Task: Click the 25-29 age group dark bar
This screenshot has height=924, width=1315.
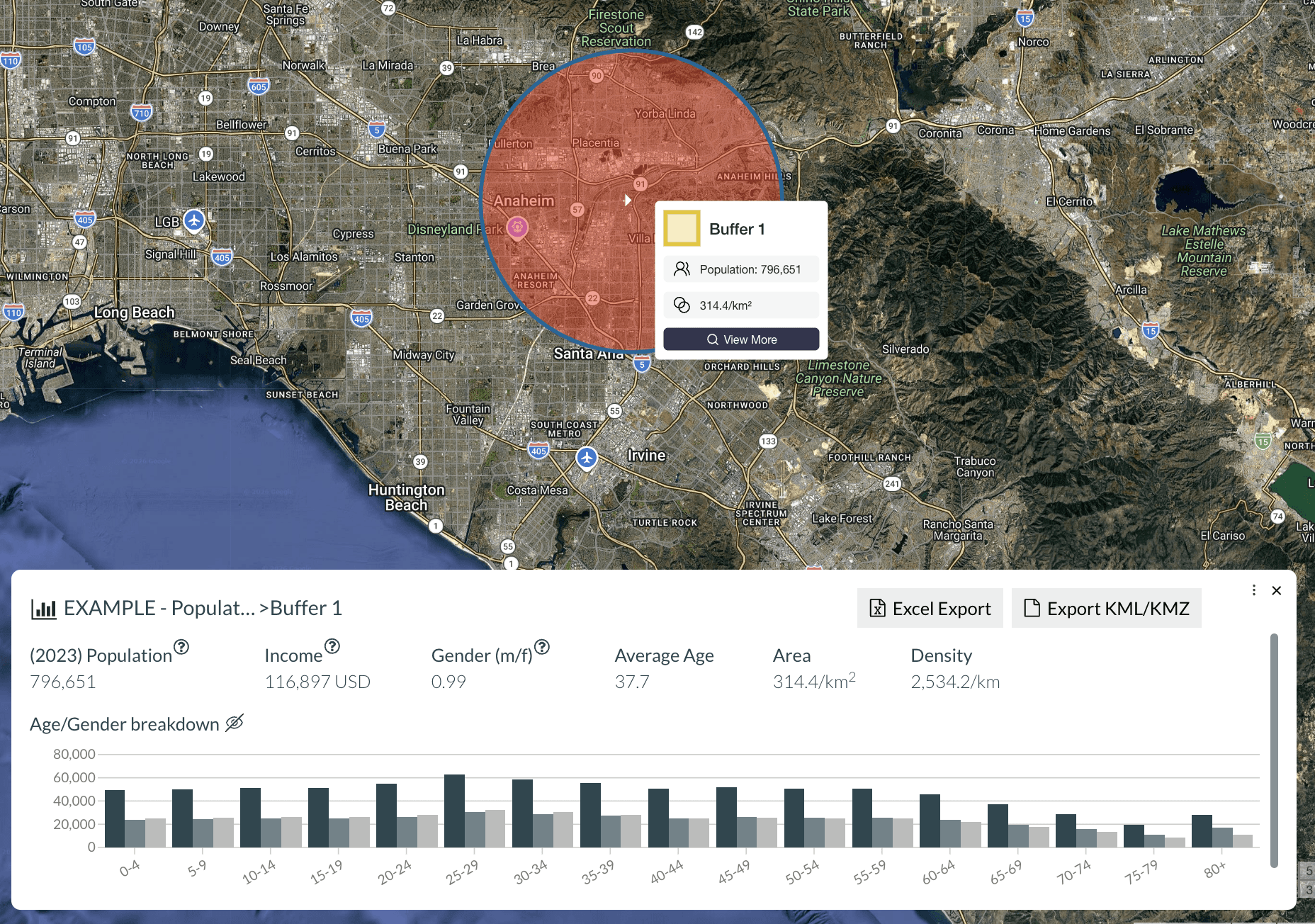Action: click(454, 811)
